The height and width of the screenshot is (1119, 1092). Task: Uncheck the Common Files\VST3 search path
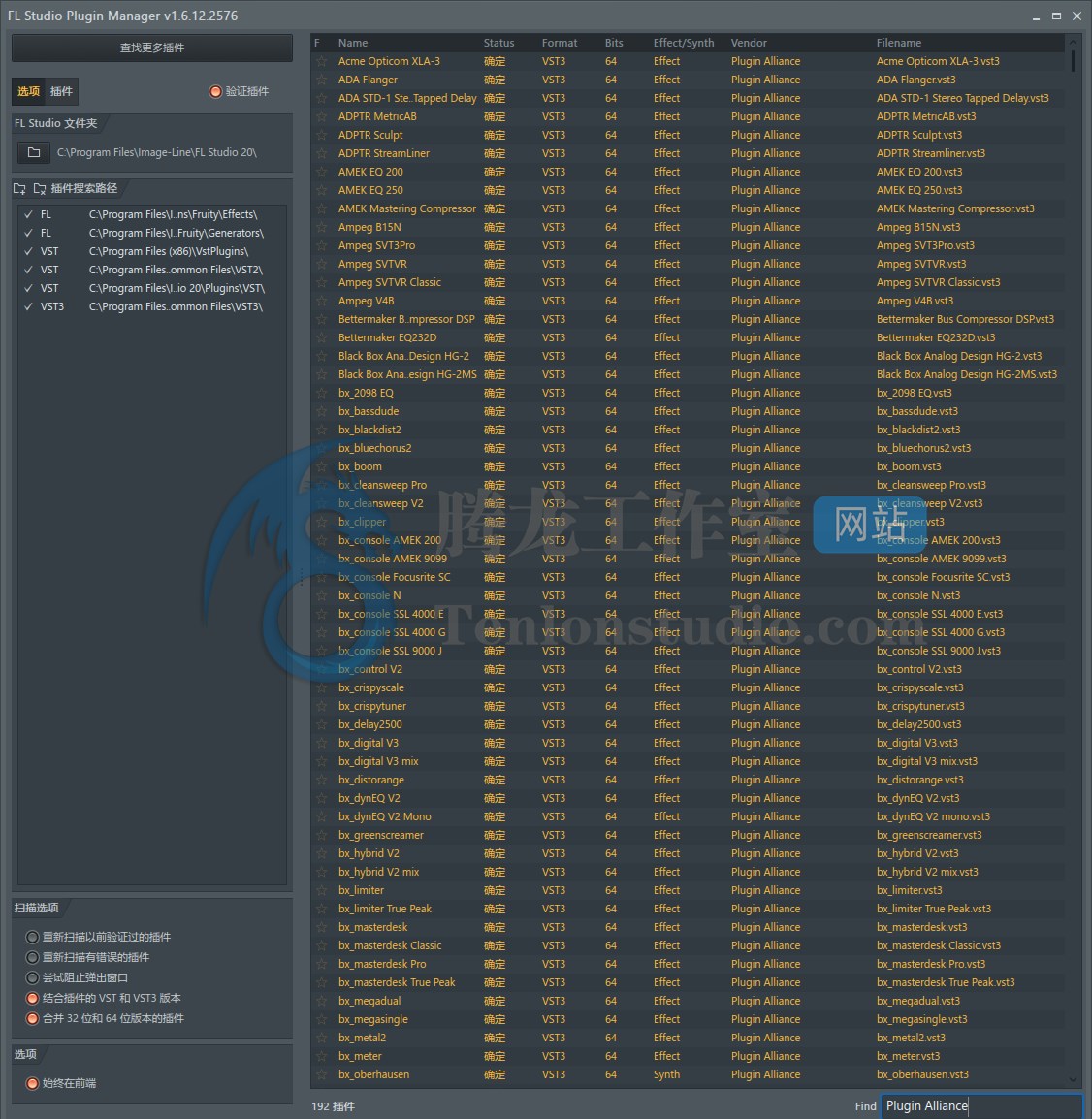point(28,306)
